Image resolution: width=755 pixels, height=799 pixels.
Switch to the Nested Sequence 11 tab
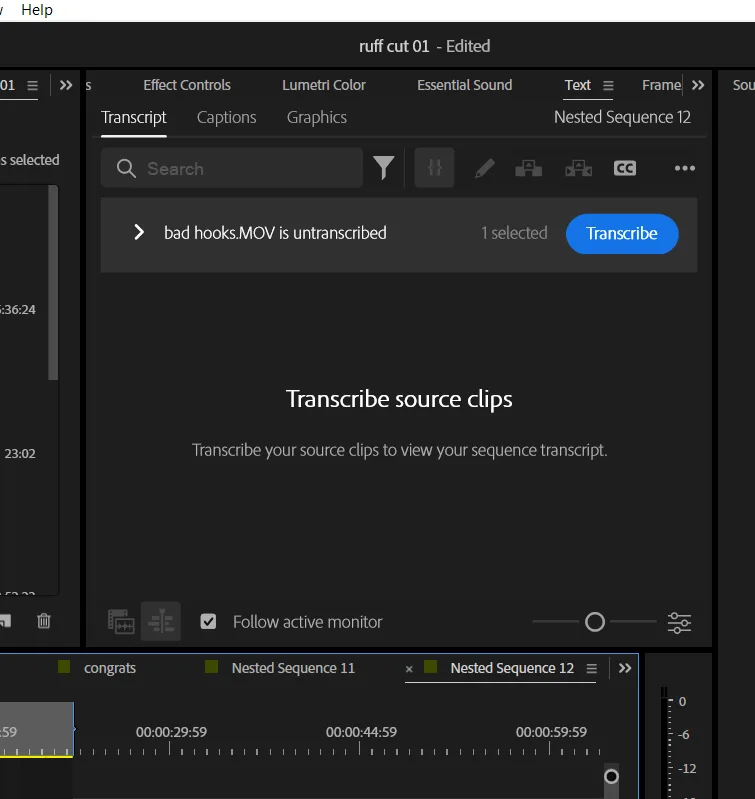coord(293,668)
